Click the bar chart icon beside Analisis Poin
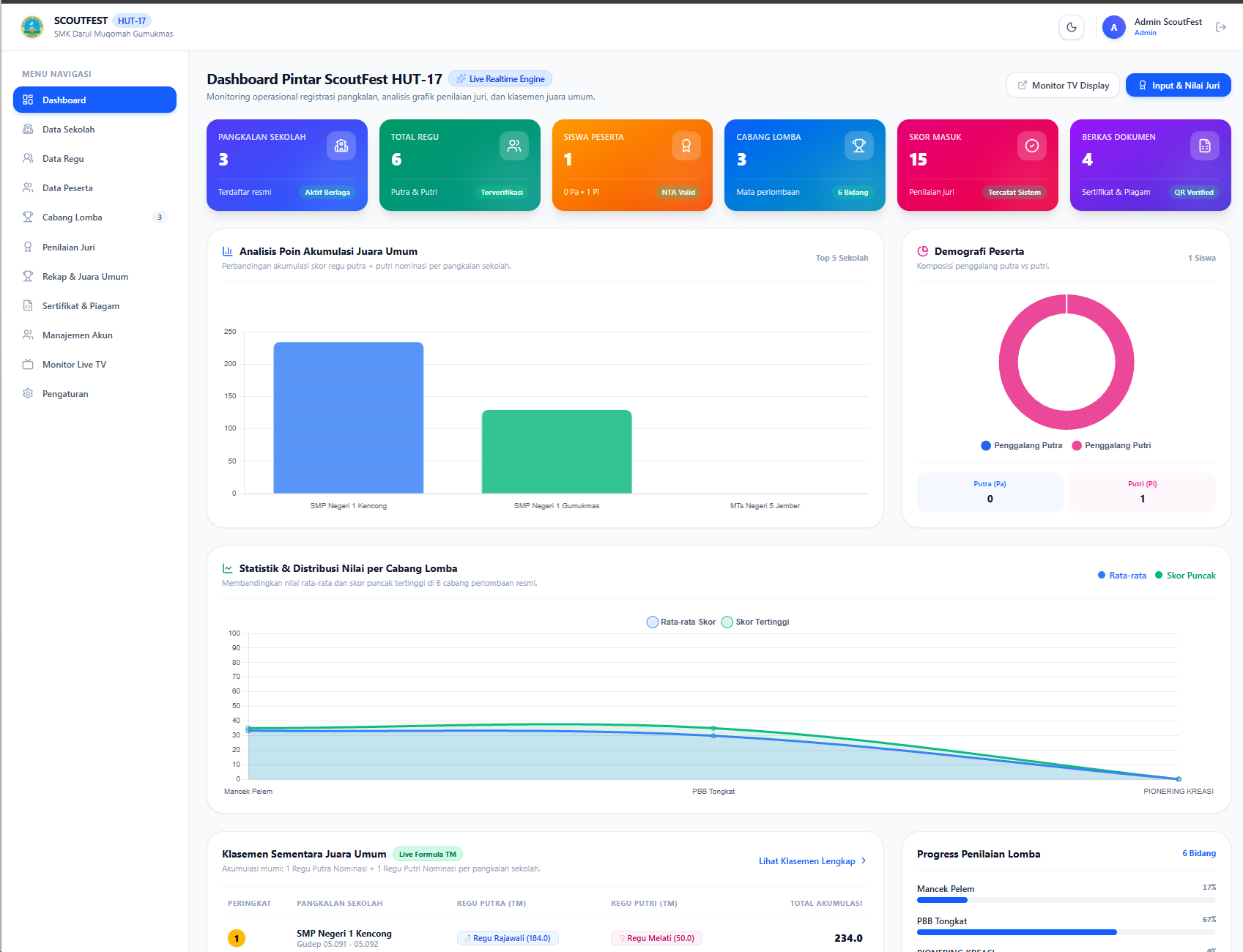The height and width of the screenshot is (952, 1243). 228,251
